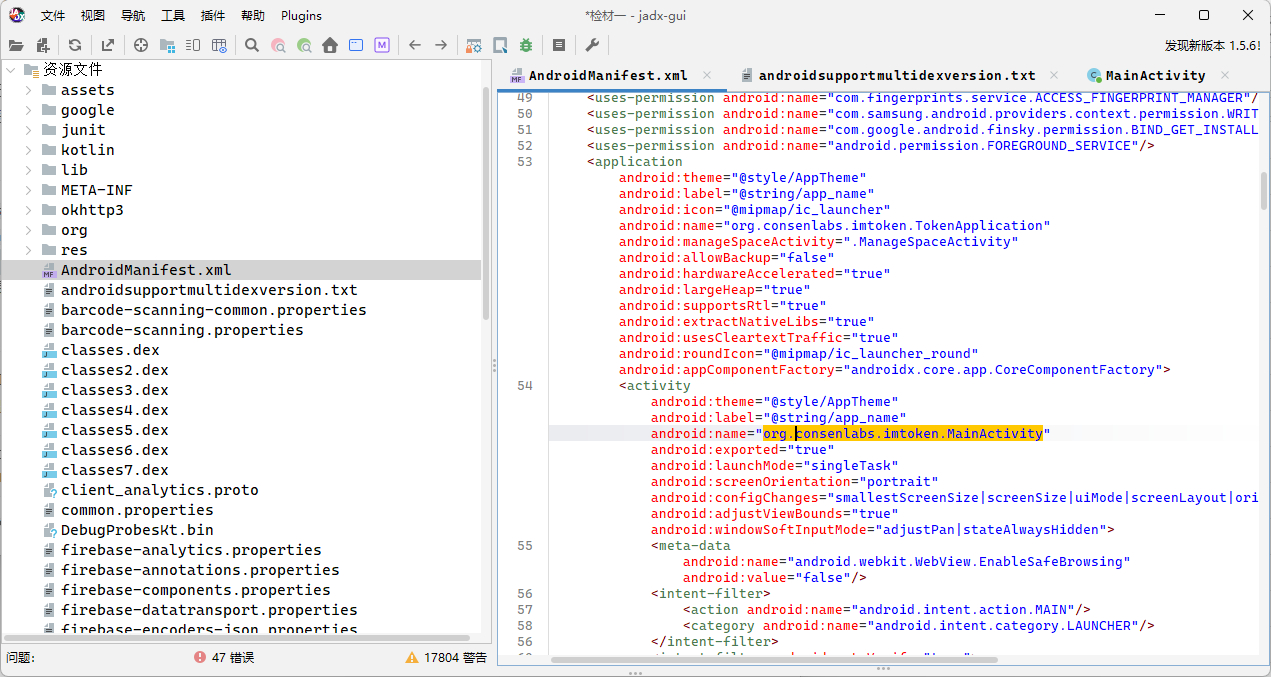Image resolution: width=1271 pixels, height=677 pixels.
Task: Open the log viewer icon
Action: pyautogui.click(x=559, y=45)
